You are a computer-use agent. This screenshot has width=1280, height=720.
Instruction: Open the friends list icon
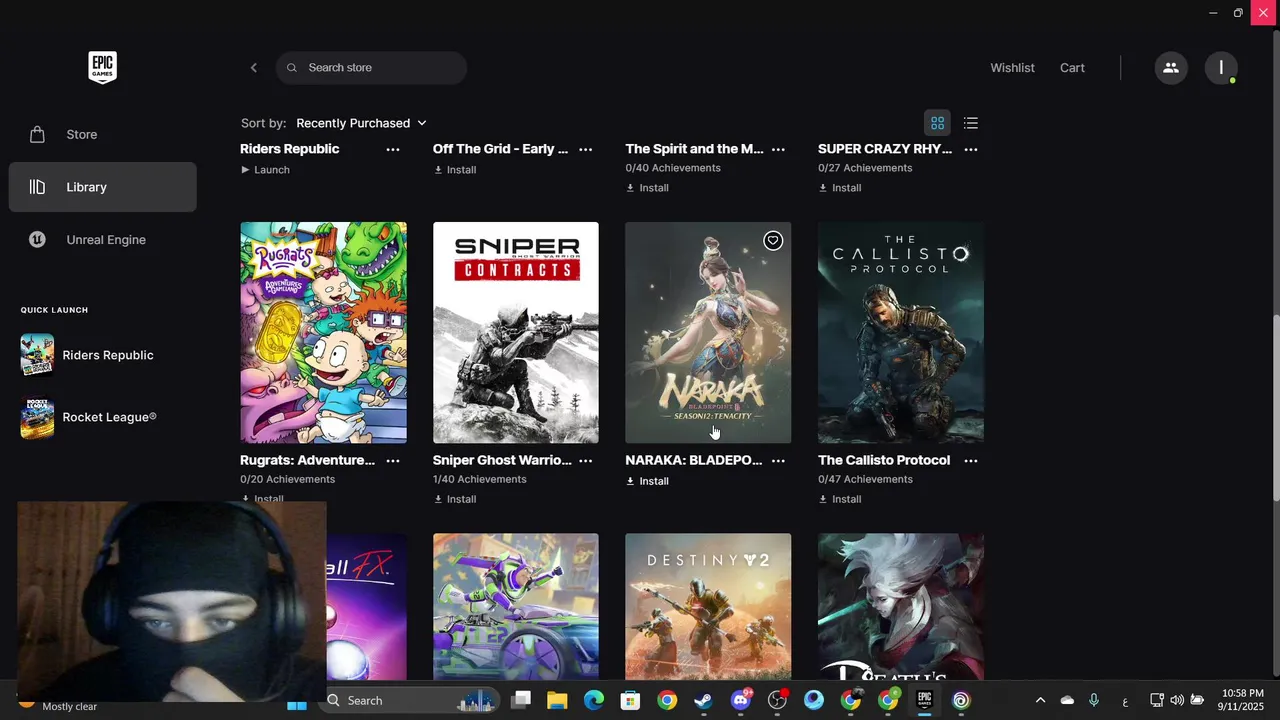(1171, 68)
